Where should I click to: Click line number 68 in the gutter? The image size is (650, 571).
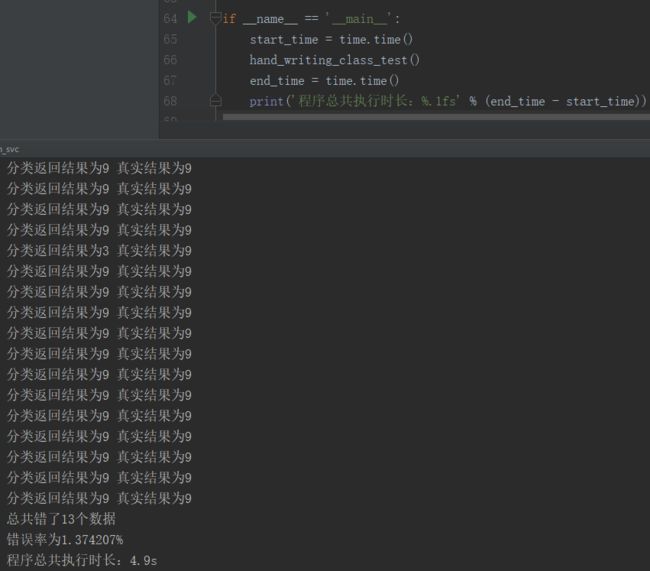170,101
